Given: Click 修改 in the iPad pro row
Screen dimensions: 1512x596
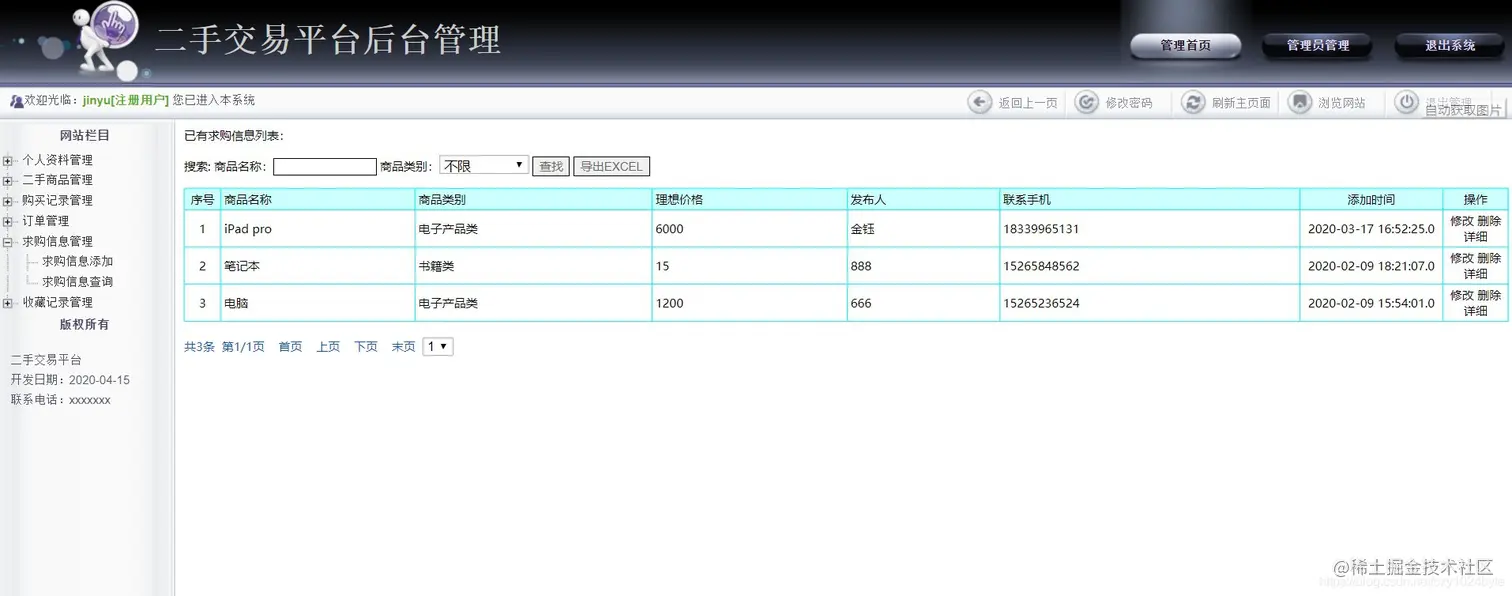Looking at the screenshot, I should pyautogui.click(x=1461, y=221).
